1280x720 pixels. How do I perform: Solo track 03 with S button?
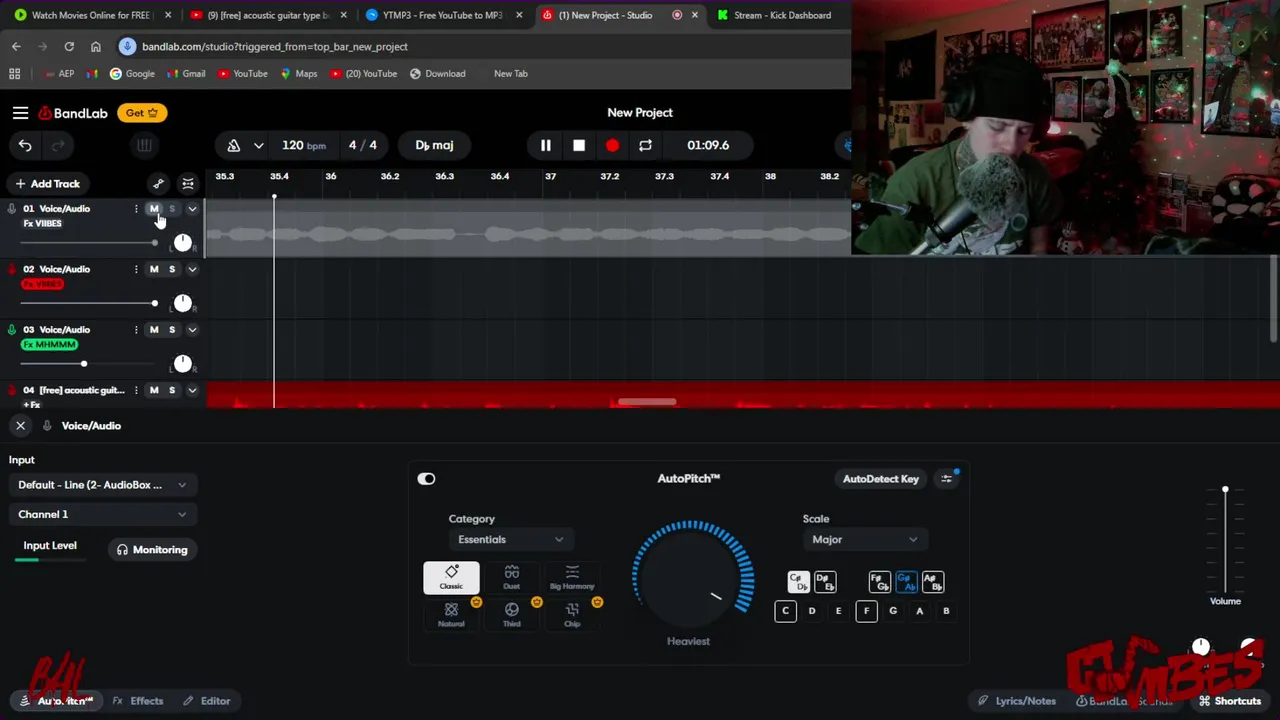click(172, 330)
